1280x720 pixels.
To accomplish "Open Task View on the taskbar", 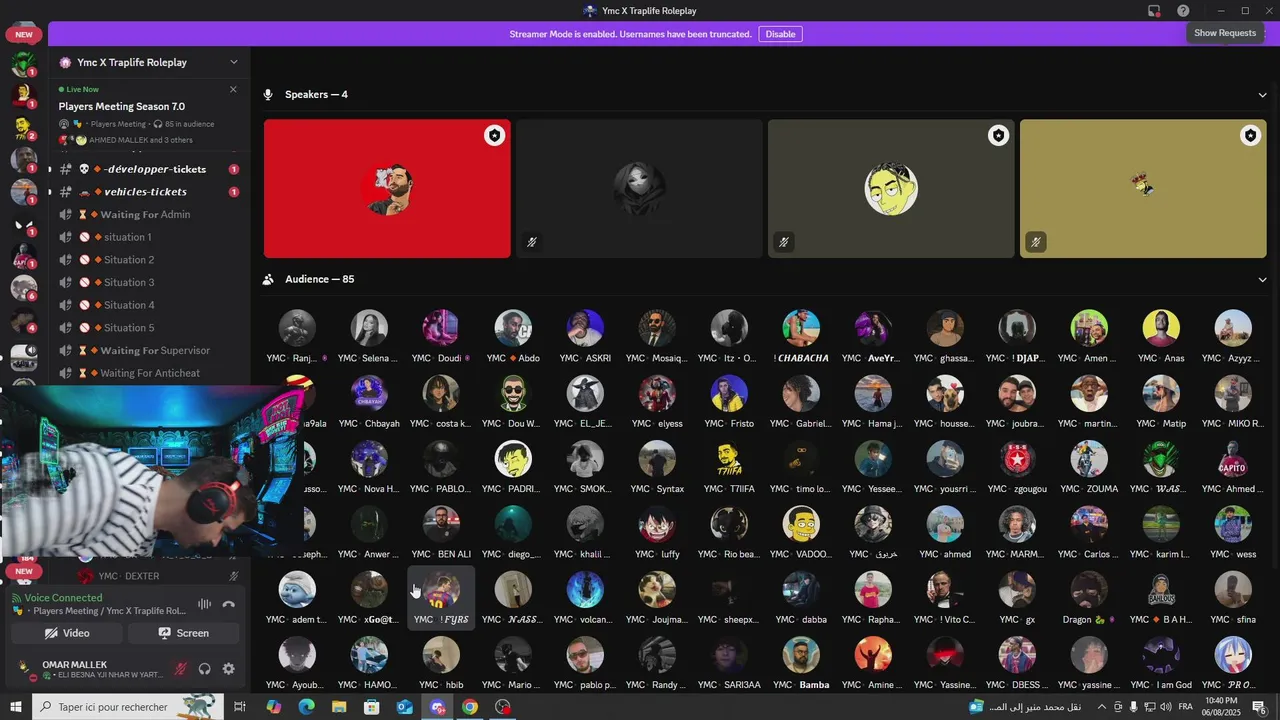I will (240, 707).
